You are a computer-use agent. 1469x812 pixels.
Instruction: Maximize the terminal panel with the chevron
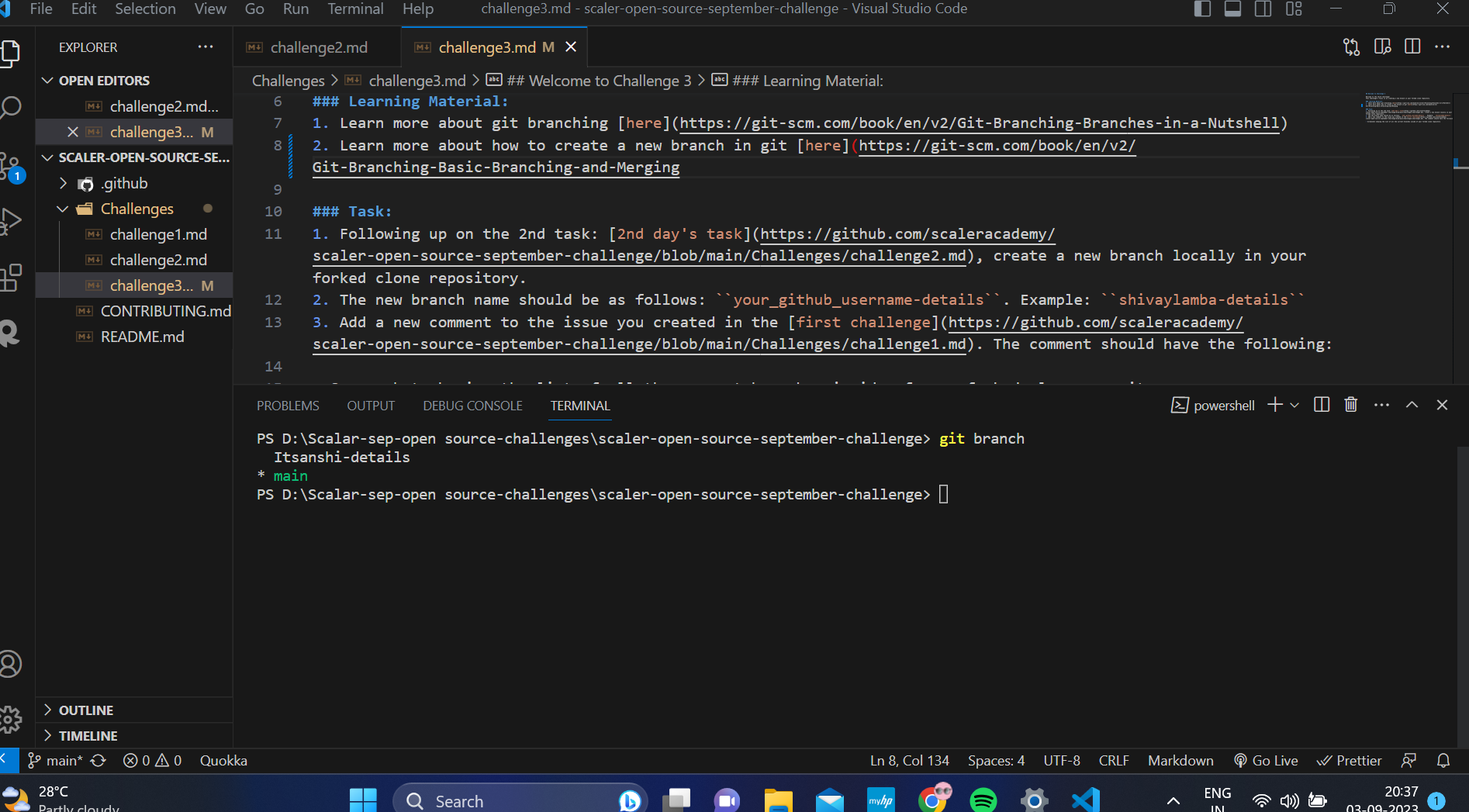pyautogui.click(x=1412, y=404)
